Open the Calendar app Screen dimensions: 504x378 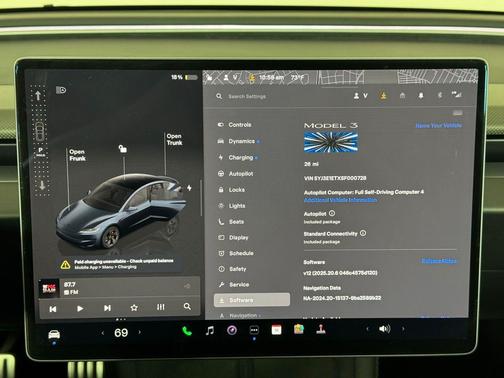[x=276, y=330]
